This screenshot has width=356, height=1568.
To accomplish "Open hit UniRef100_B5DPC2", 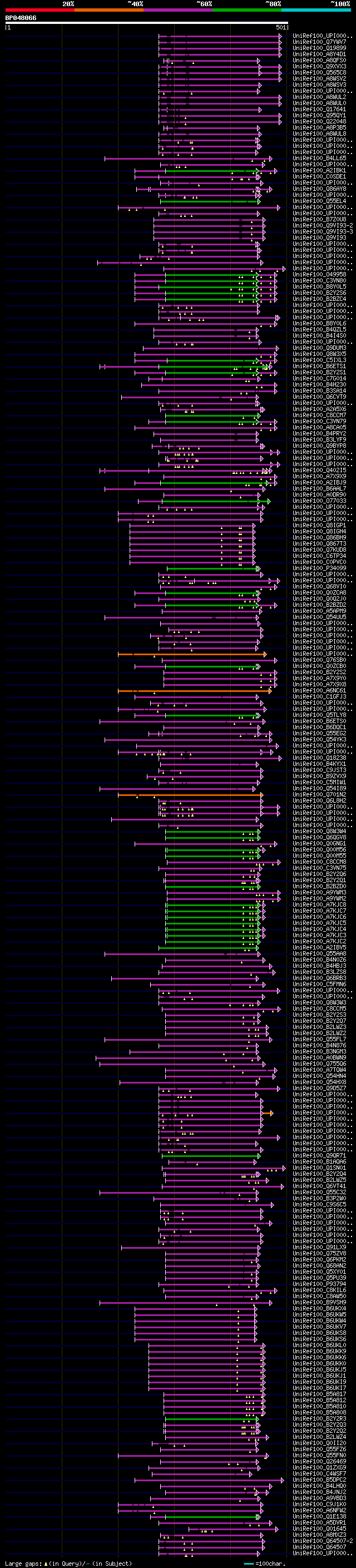I will tap(319, 1480).
